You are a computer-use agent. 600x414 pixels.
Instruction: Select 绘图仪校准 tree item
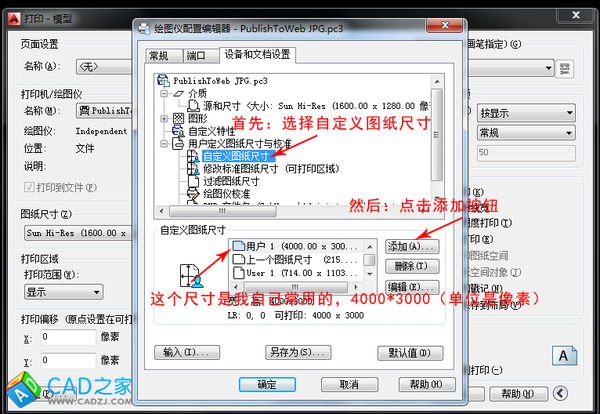click(x=226, y=194)
